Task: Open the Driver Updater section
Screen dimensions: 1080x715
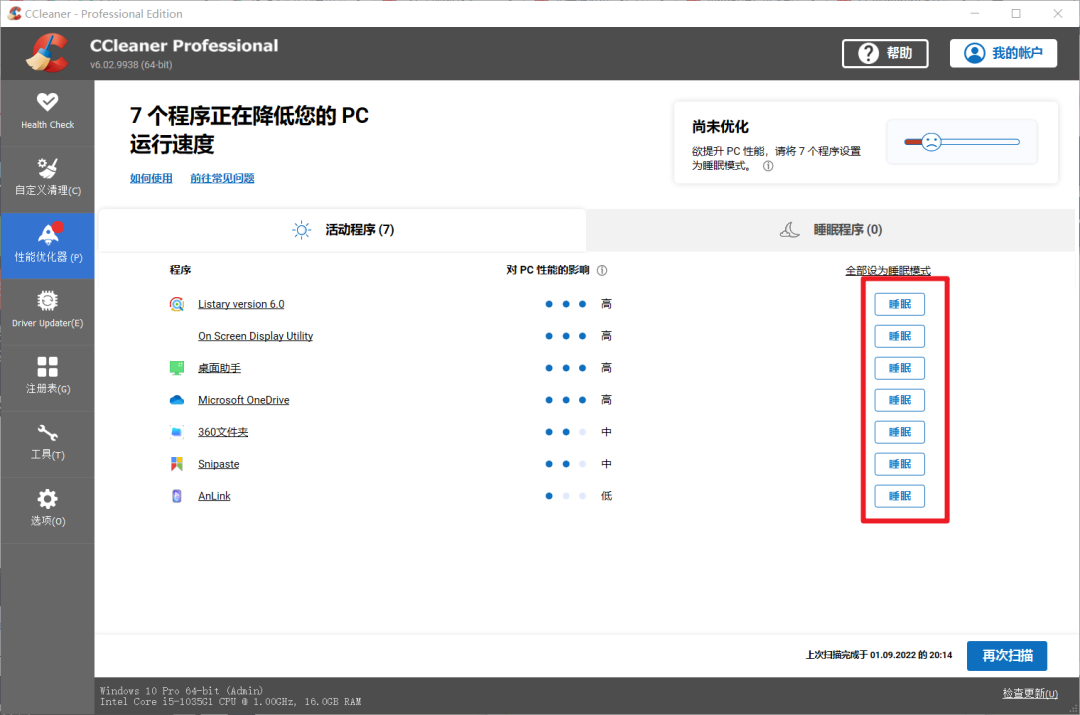Action: point(48,311)
